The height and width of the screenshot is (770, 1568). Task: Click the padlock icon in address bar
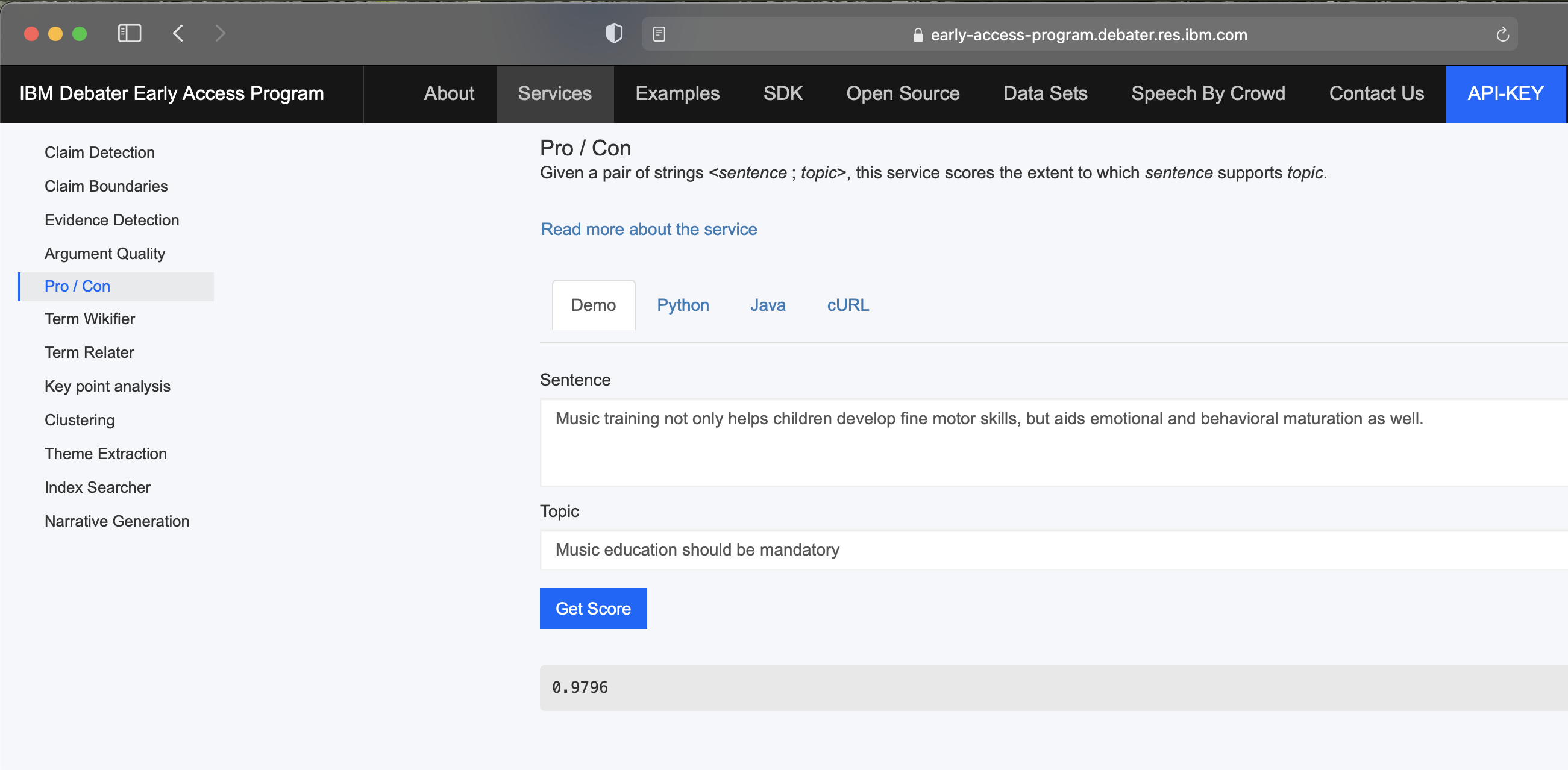point(918,36)
